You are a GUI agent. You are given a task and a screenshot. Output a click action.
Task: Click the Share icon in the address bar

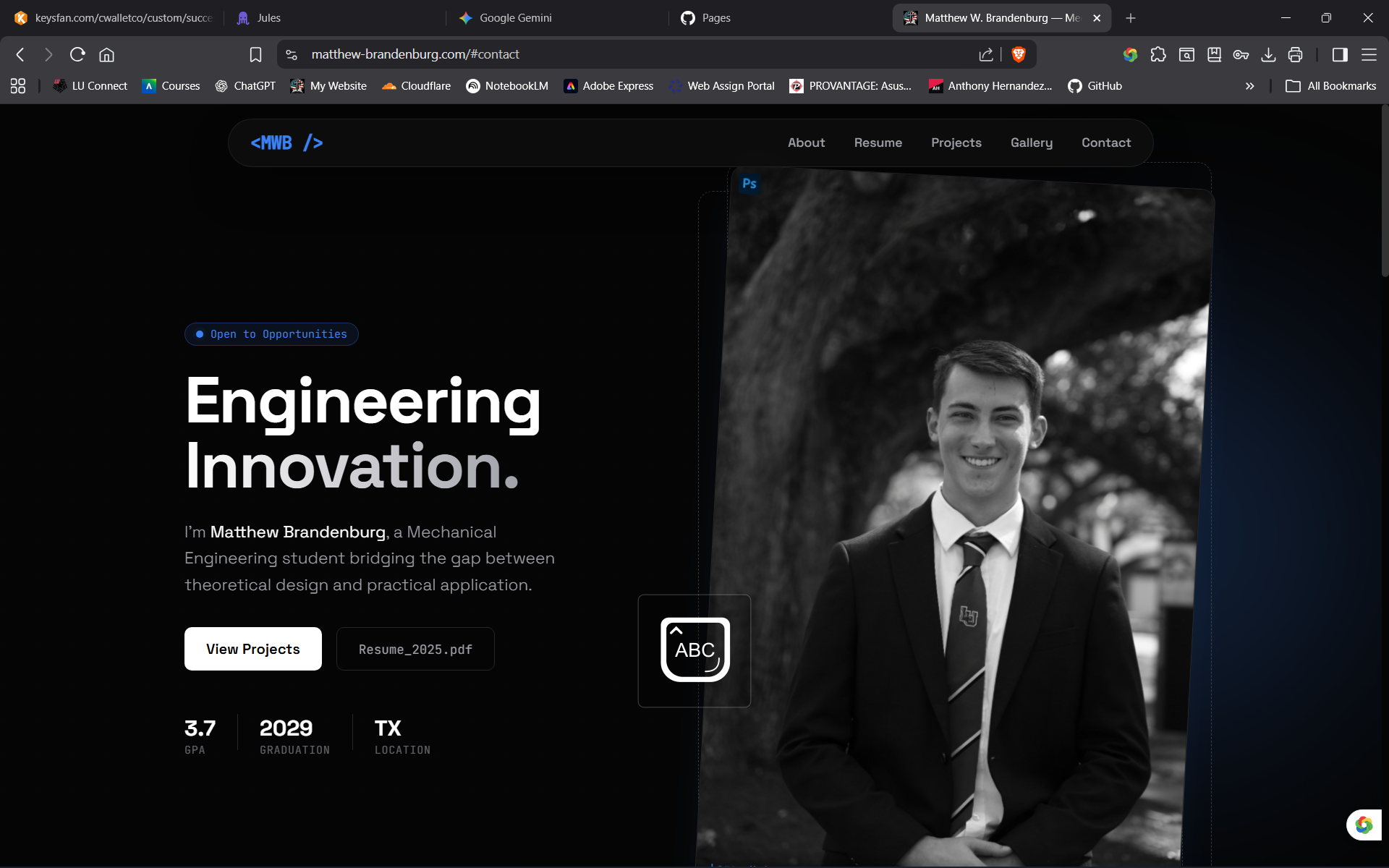(986, 54)
